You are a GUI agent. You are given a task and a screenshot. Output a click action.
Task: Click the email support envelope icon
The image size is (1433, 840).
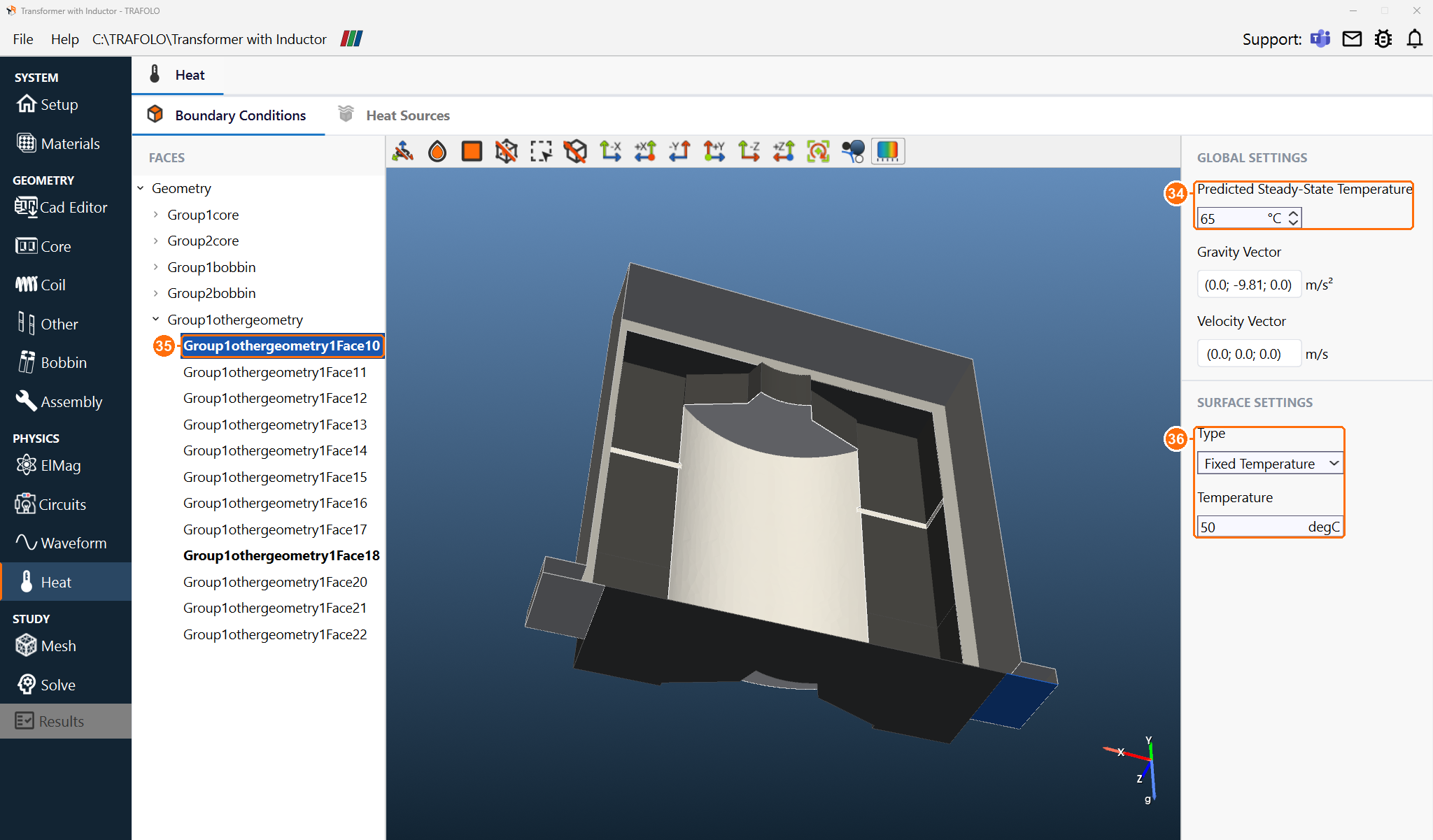[x=1352, y=39]
